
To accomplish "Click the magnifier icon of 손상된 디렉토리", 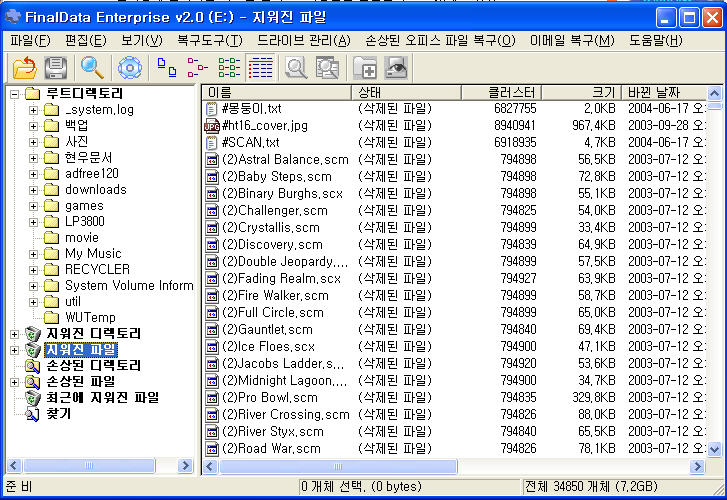I will (x=32, y=365).
